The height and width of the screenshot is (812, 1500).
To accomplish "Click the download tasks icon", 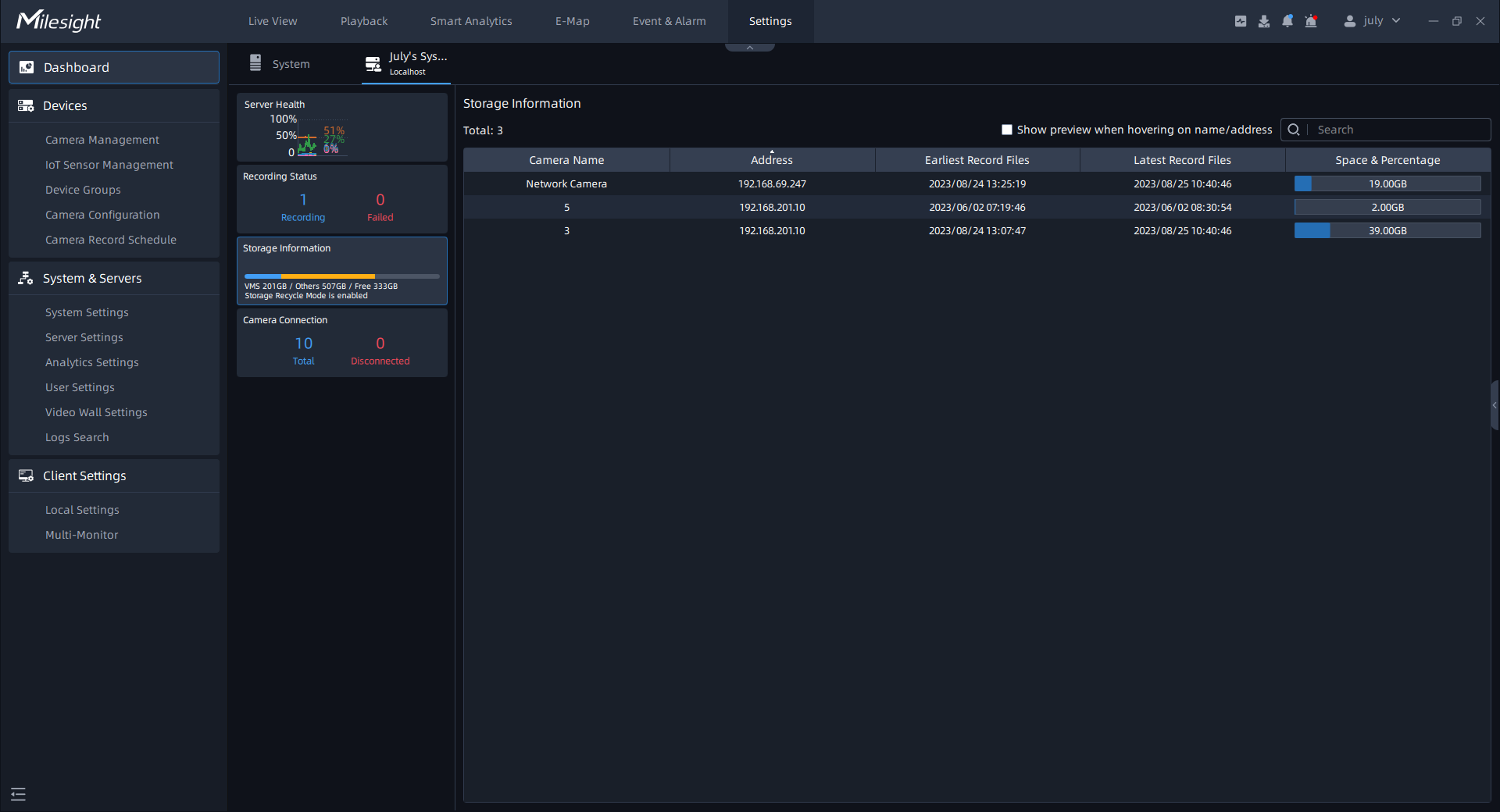I will 1263,21.
